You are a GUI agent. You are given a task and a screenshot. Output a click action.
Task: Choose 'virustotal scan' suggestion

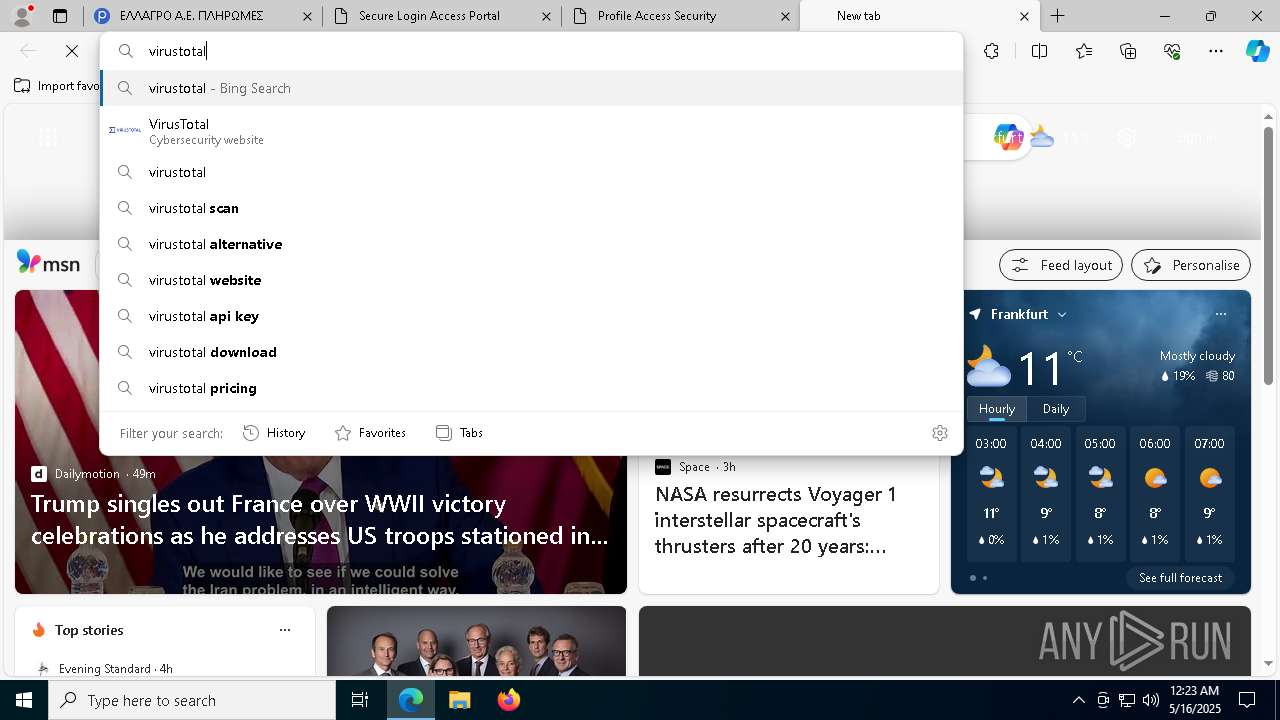point(531,208)
